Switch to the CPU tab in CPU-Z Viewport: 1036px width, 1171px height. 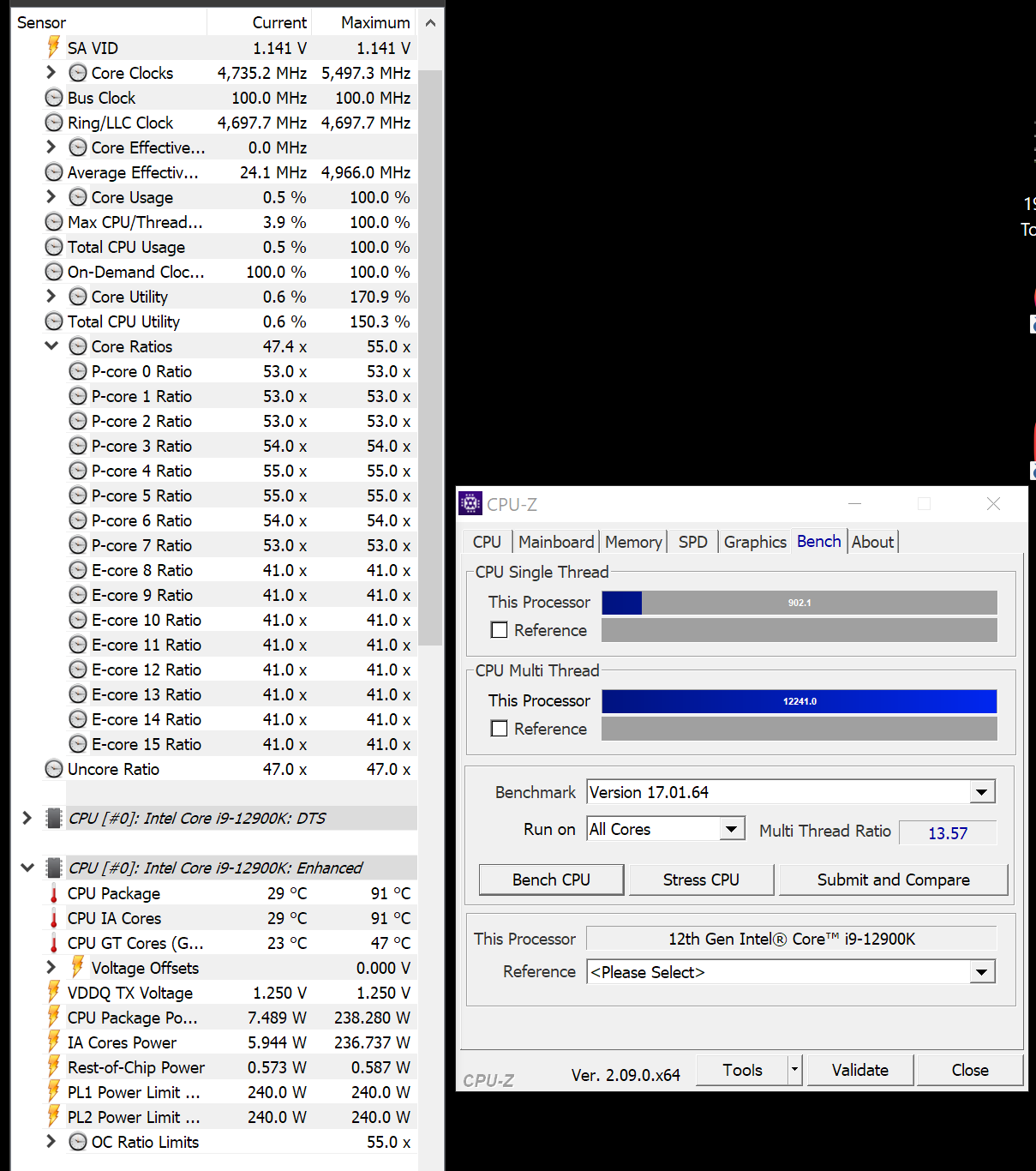click(487, 542)
